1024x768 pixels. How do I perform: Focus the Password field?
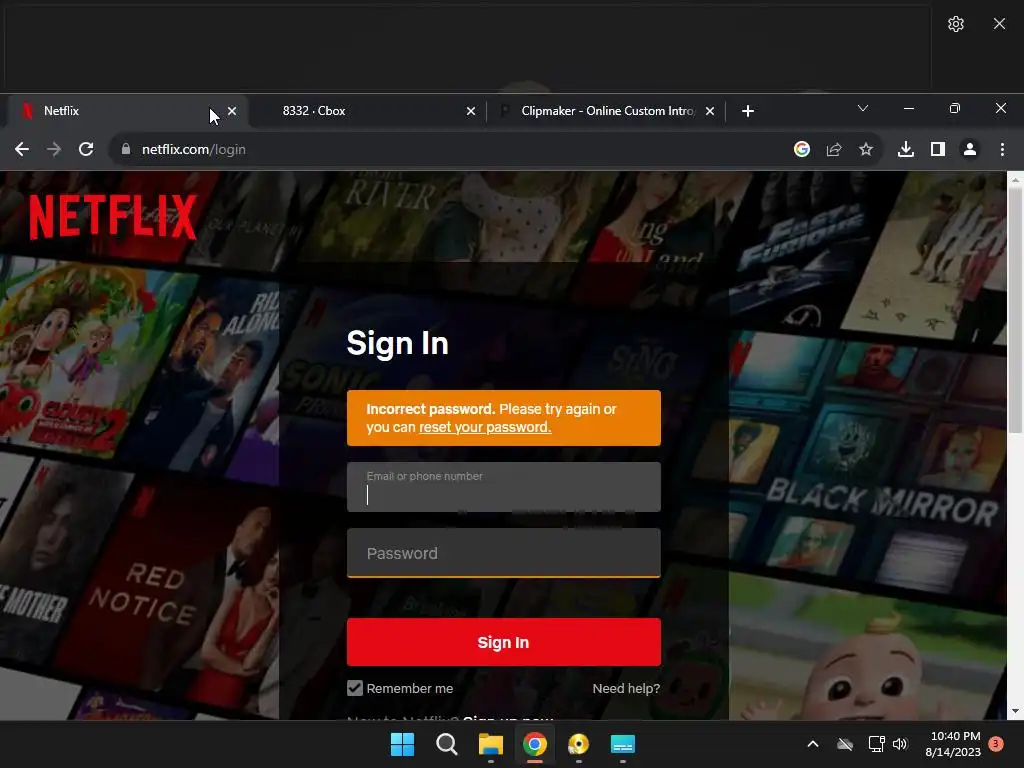click(504, 553)
